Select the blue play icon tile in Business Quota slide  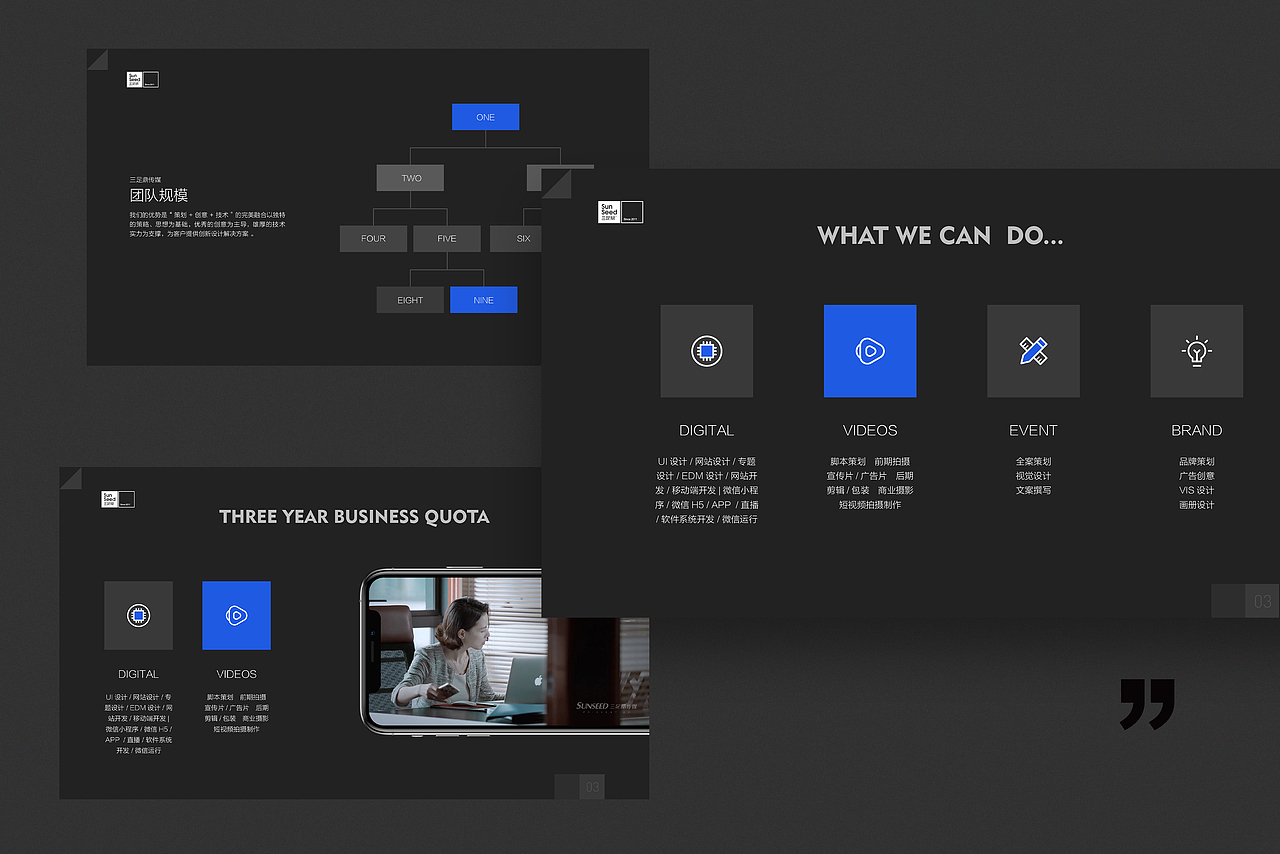coord(236,615)
